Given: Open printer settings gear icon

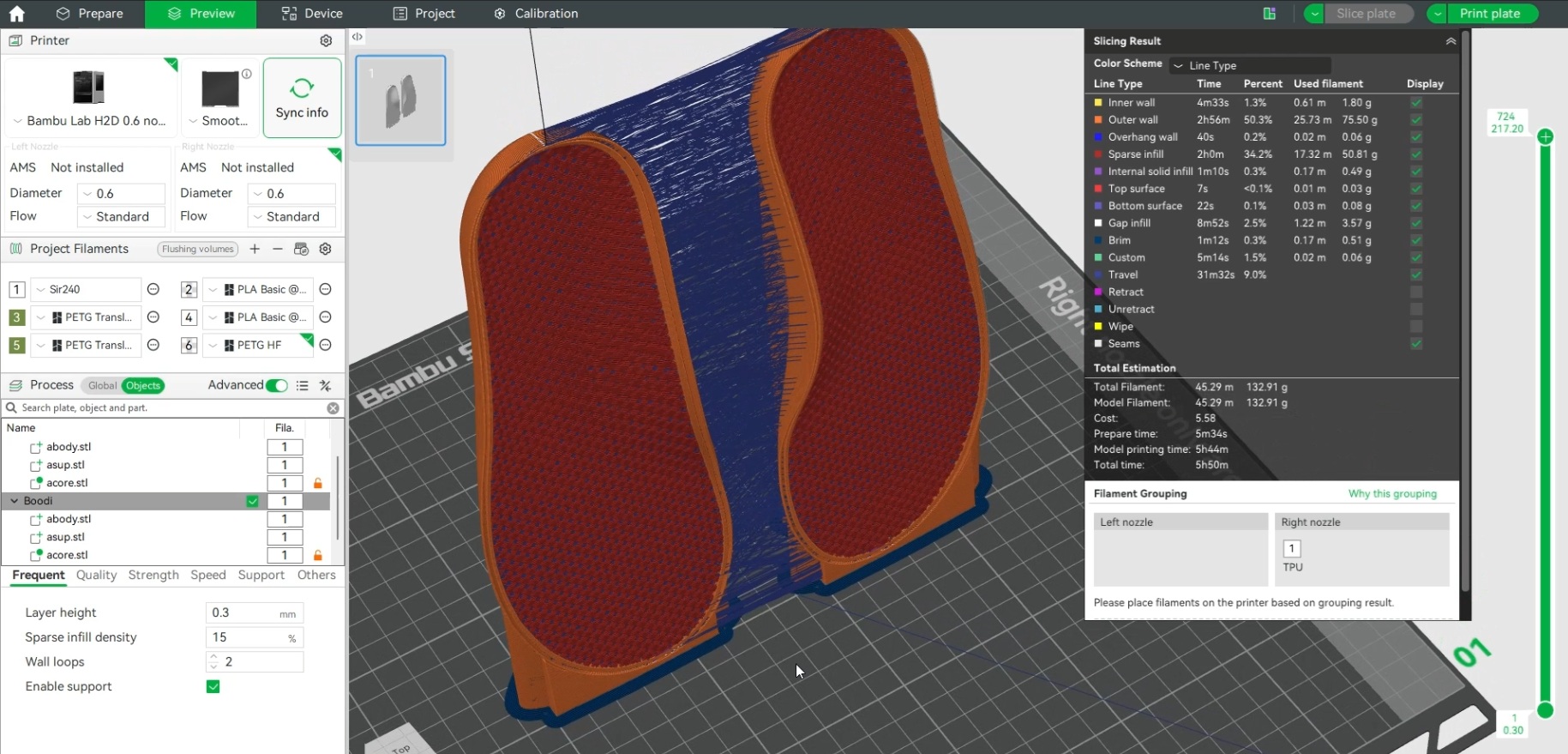Looking at the screenshot, I should click(x=326, y=40).
